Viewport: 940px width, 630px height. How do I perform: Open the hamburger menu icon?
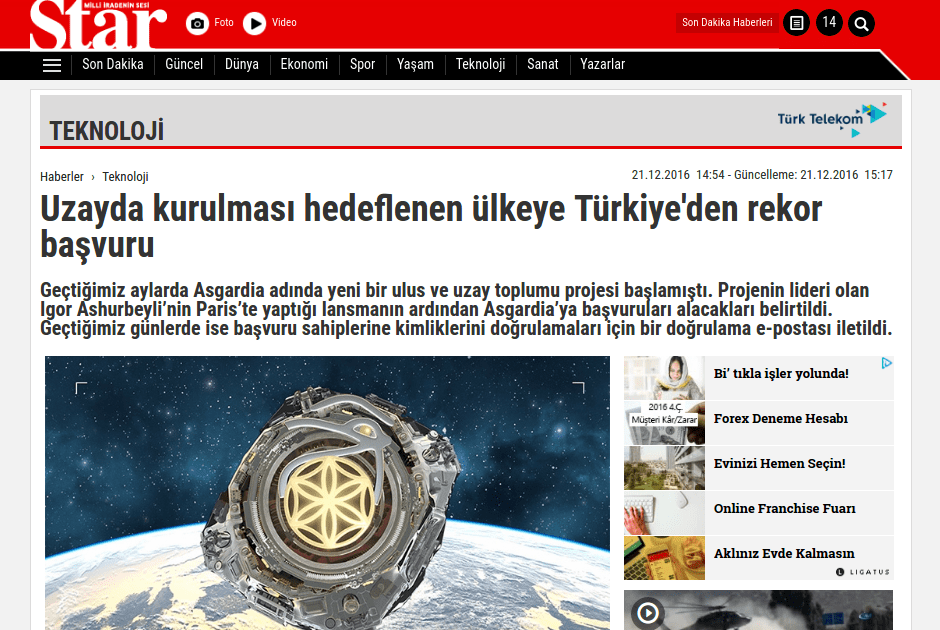pyautogui.click(x=52, y=65)
